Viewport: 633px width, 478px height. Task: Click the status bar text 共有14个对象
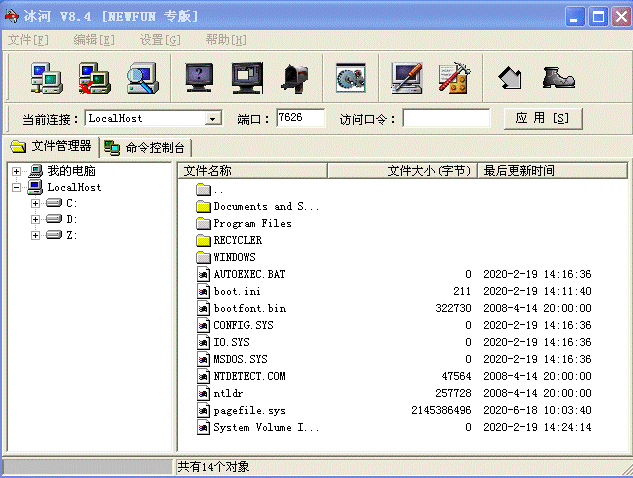(x=214, y=467)
